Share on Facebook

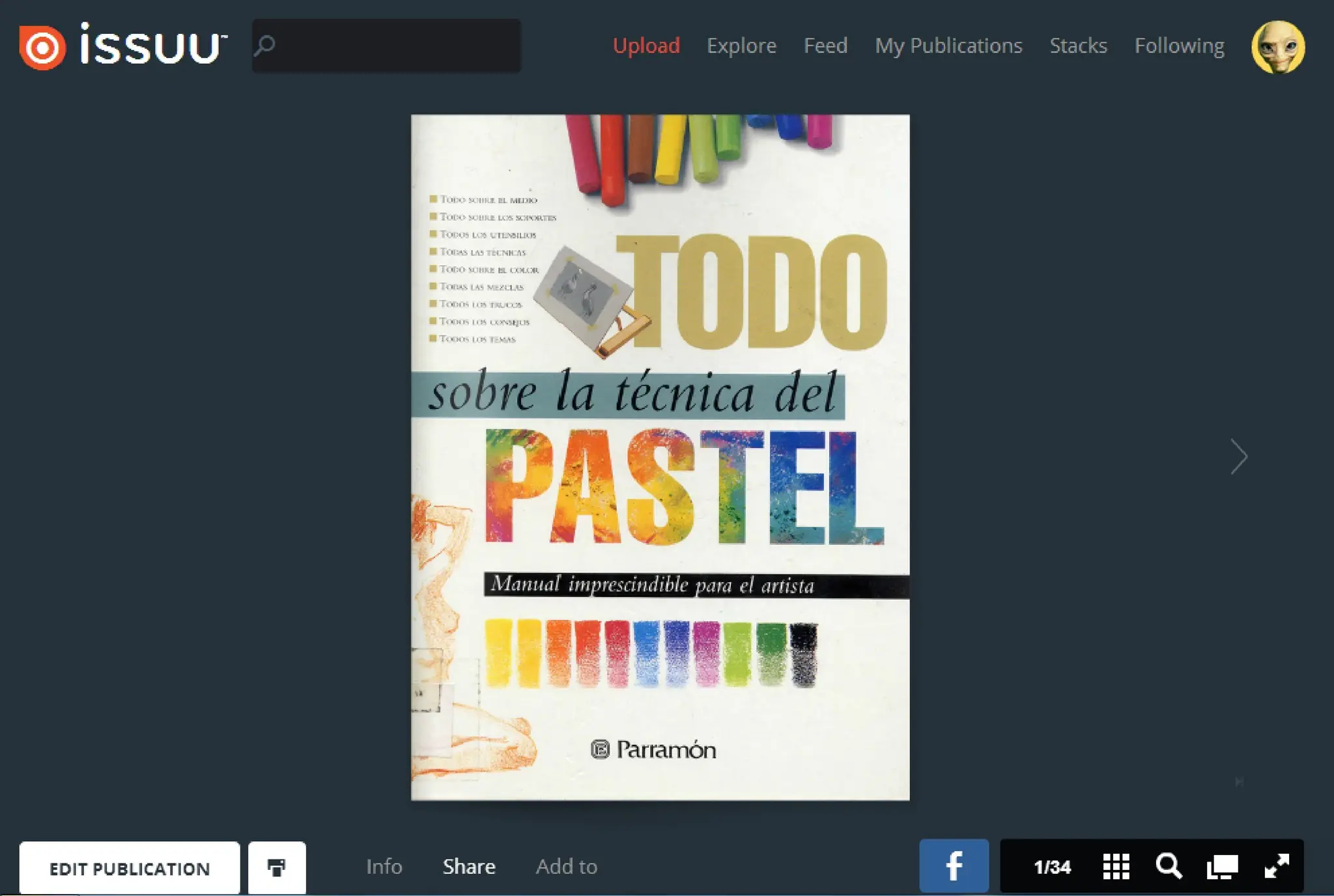954,866
